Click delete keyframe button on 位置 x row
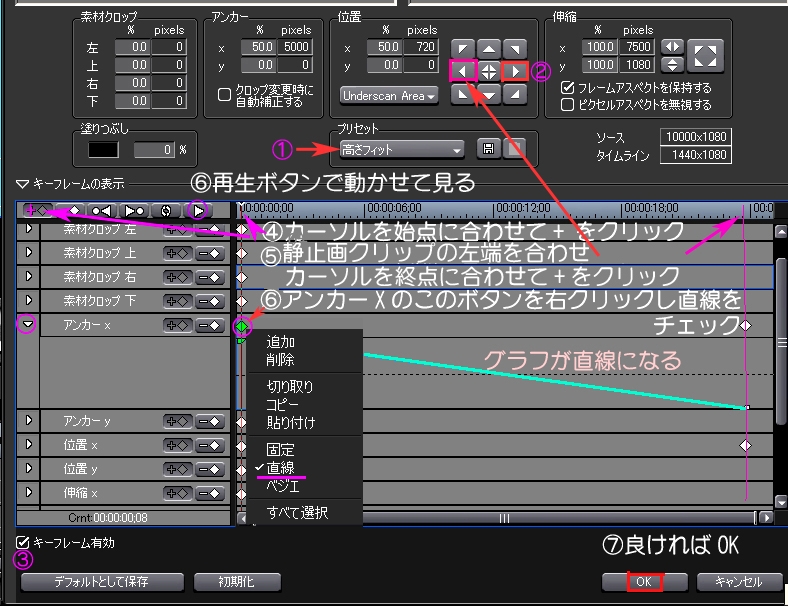The height and width of the screenshot is (606, 788). point(210,445)
